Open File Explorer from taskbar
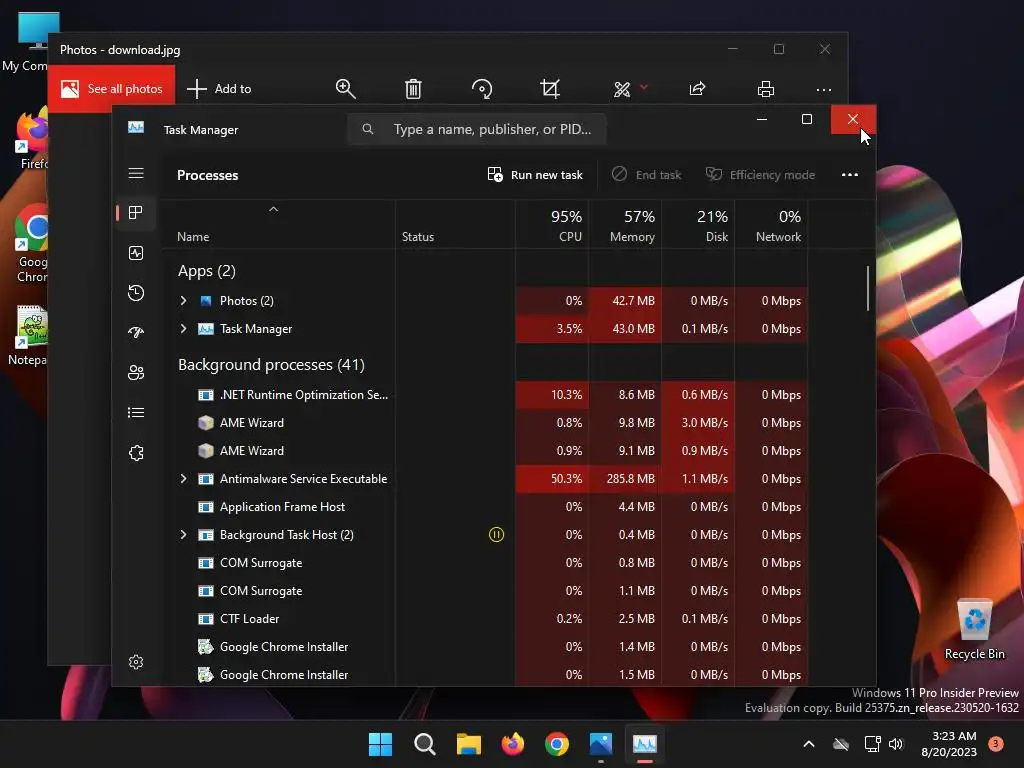Viewport: 1024px width, 768px height. (468, 744)
